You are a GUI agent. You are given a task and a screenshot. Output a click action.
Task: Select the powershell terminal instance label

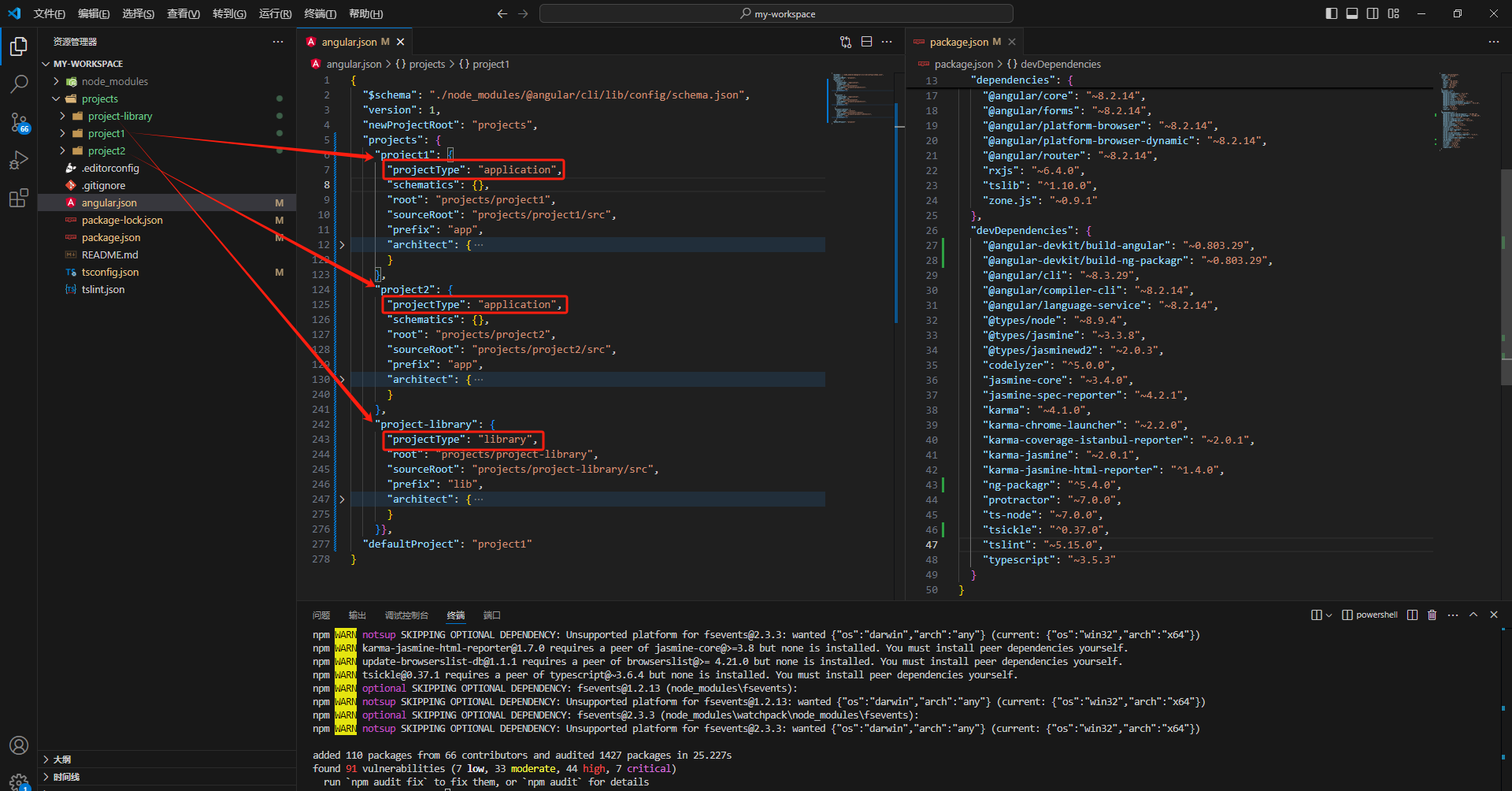coord(1369,615)
